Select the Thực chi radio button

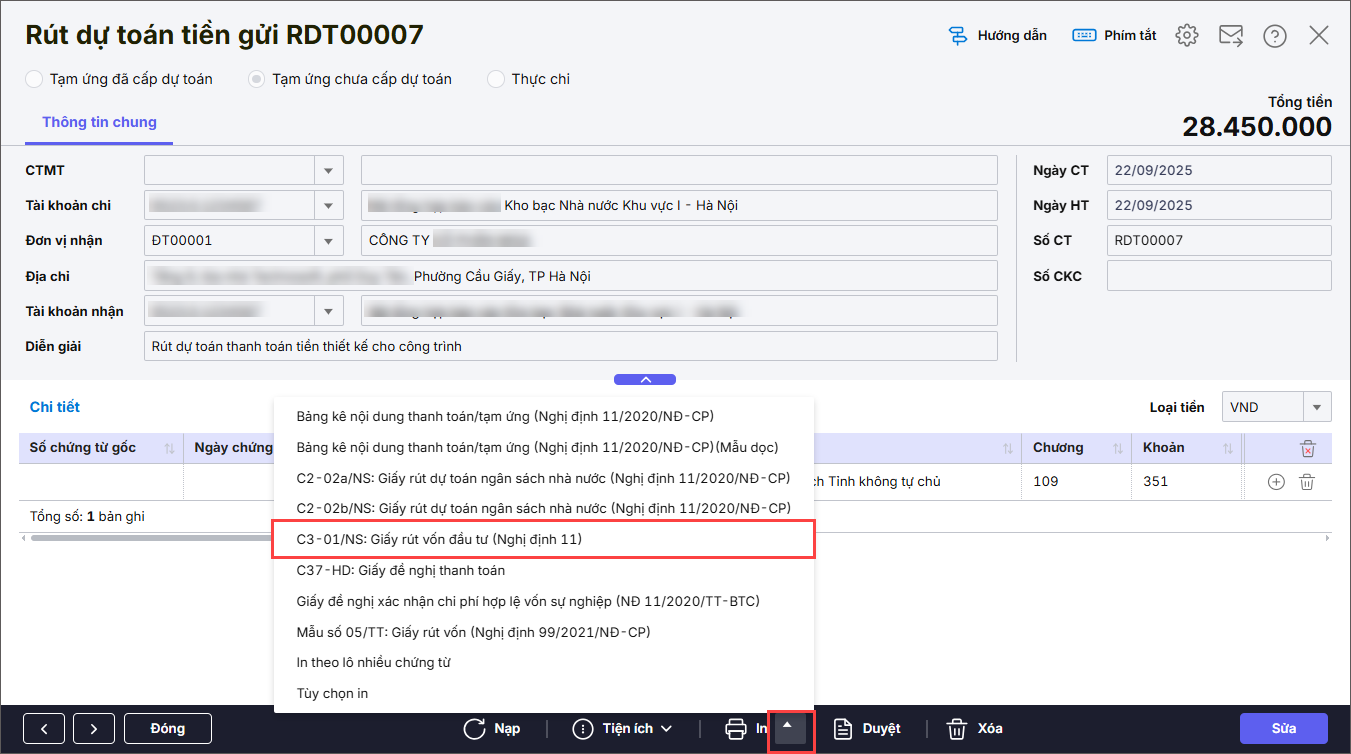[496, 79]
